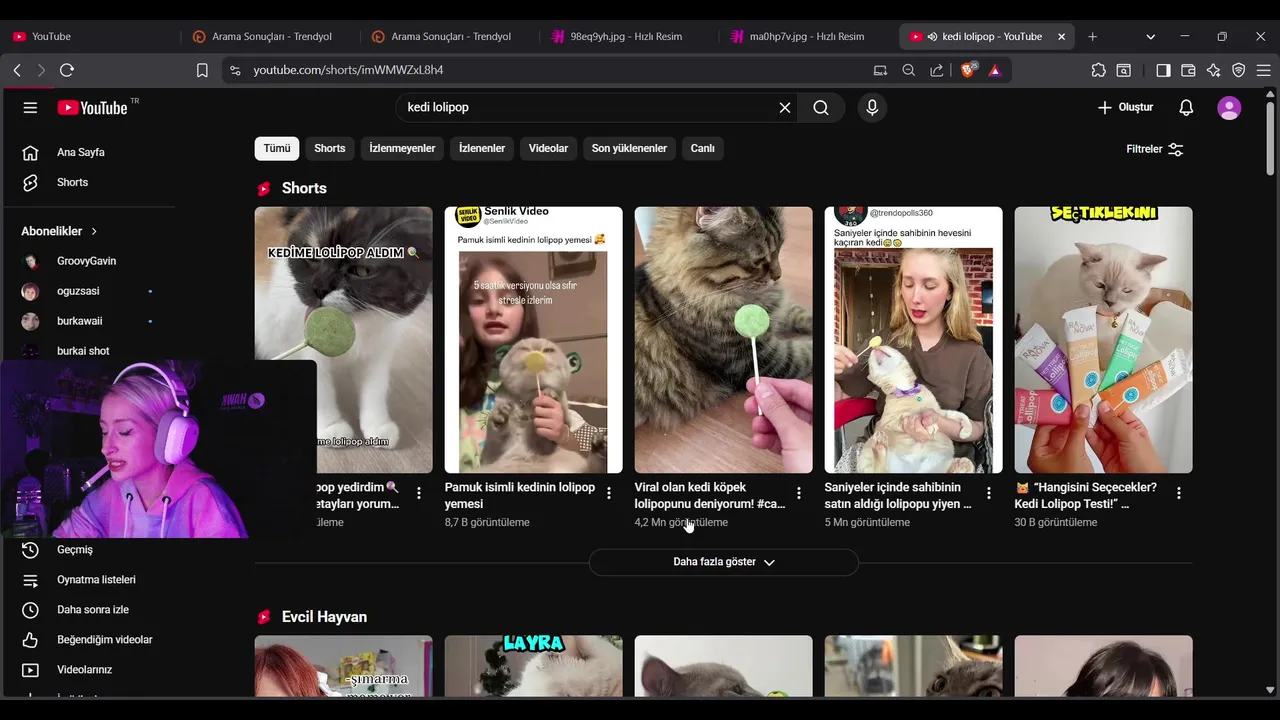Screen dimensions: 1280x720
Task: Go forward with browser forward arrow
Action: 41,70
